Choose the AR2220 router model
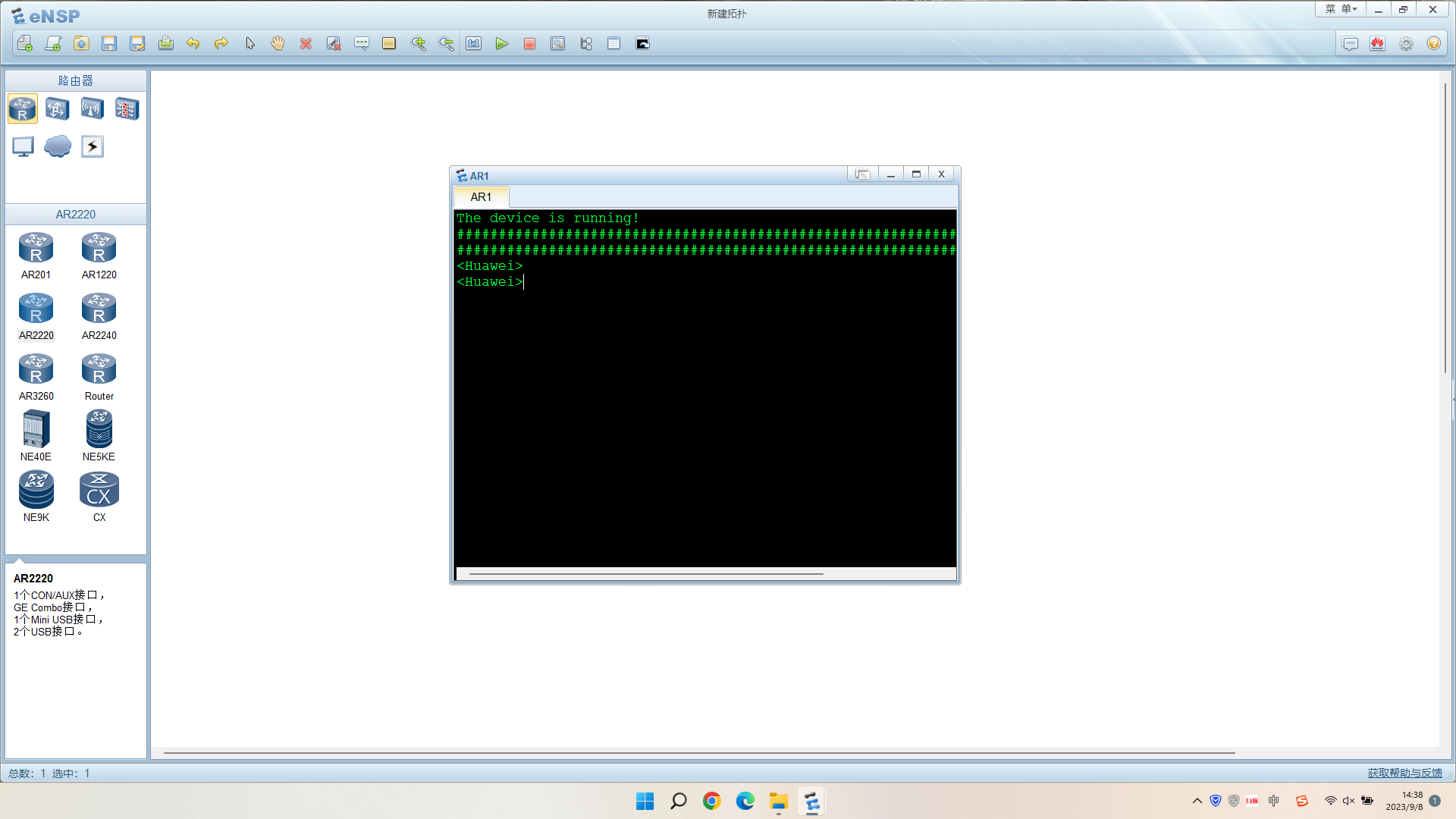This screenshot has height=819, width=1456. (x=36, y=317)
